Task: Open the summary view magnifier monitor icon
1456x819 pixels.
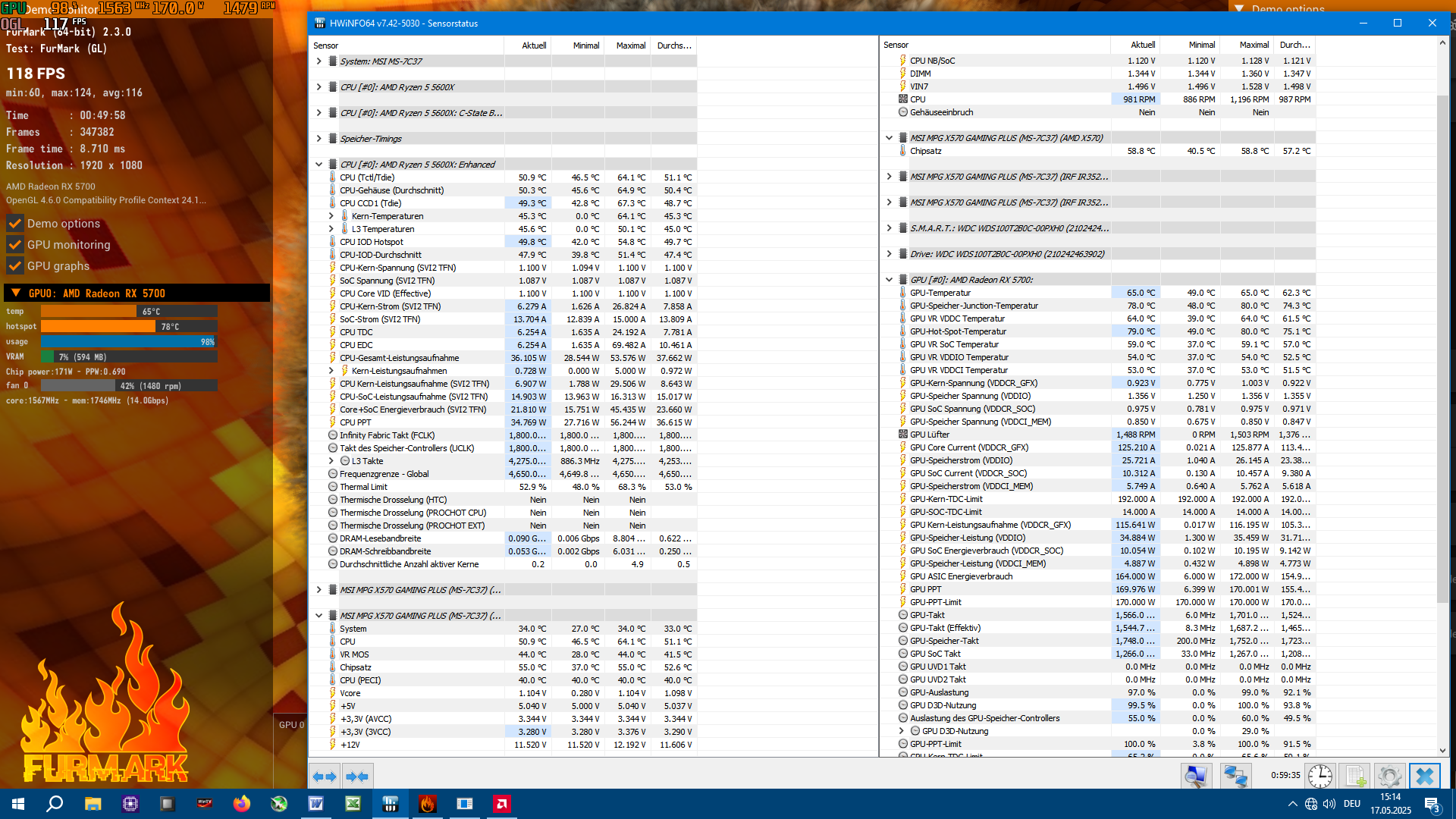Action: (1196, 776)
